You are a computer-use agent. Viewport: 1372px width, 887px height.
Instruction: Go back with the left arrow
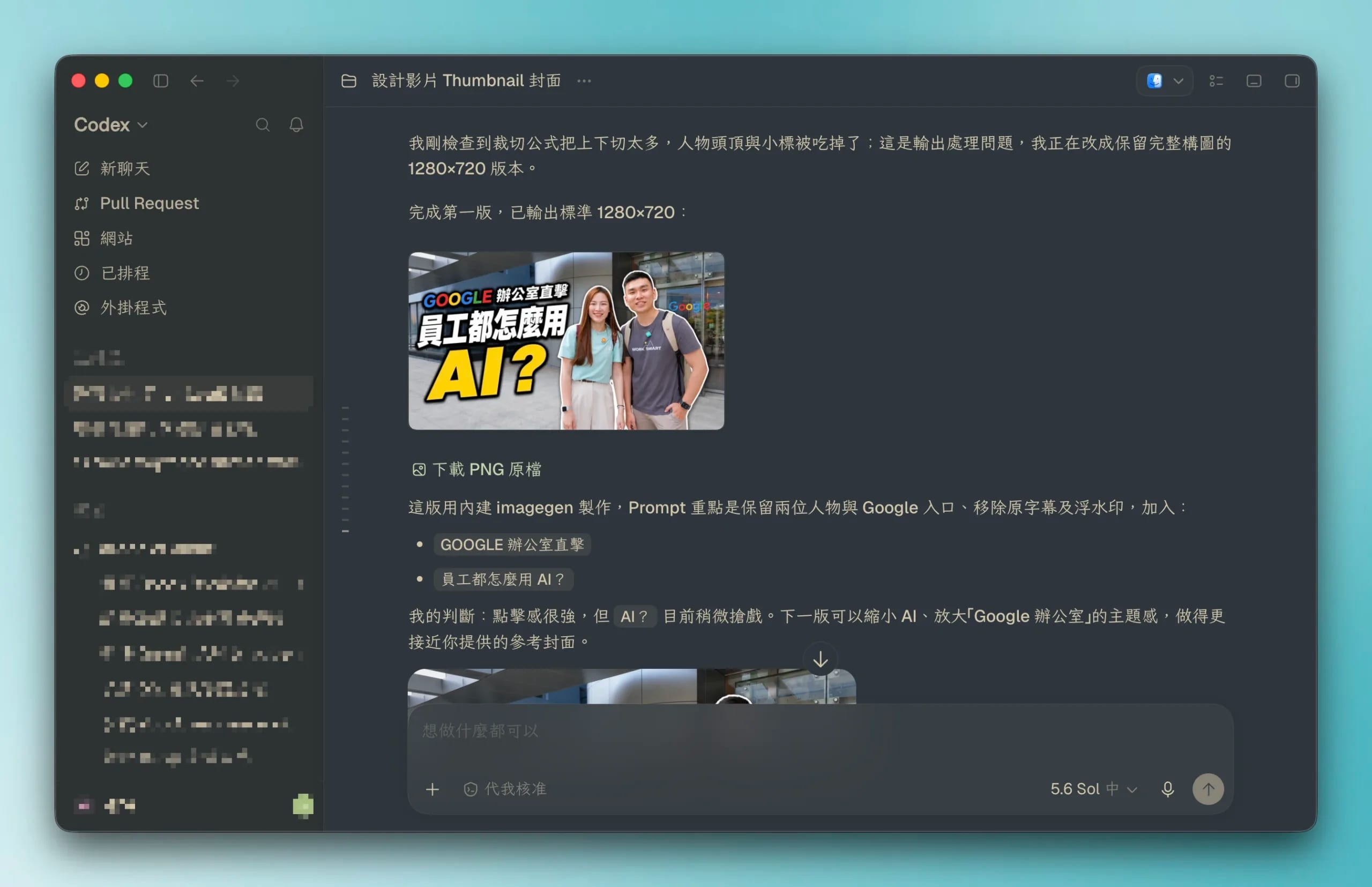click(197, 80)
